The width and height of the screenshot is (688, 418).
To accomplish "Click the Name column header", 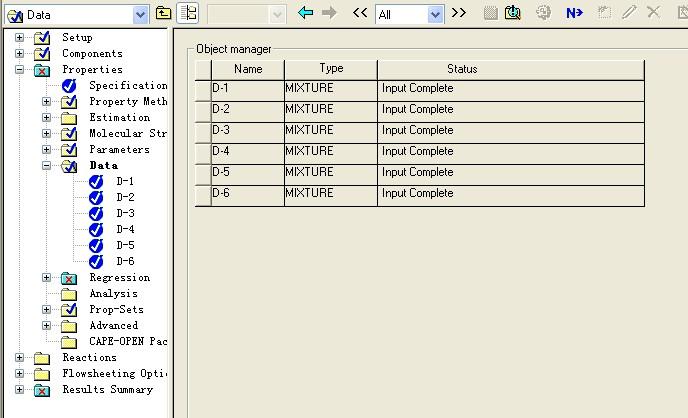I will [248, 69].
